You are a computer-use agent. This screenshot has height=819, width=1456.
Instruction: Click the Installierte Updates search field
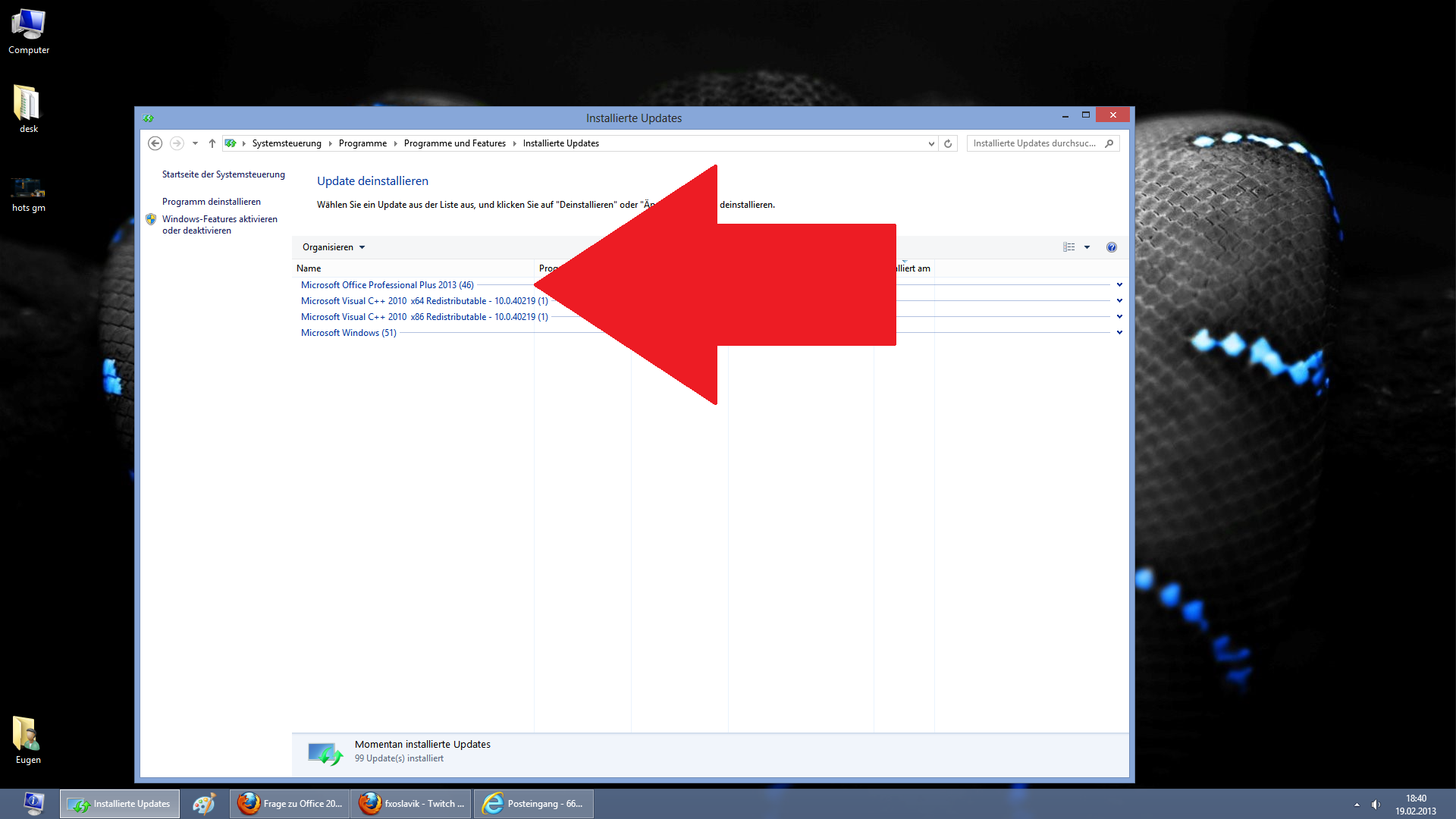[x=1034, y=143]
